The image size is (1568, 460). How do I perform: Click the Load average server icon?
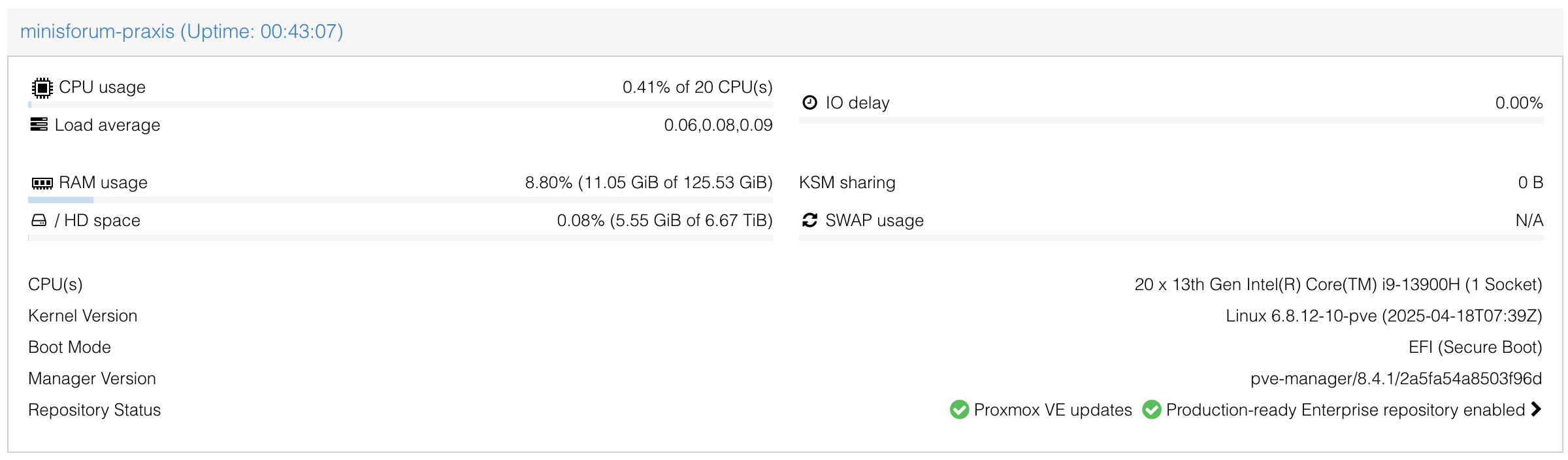(x=39, y=124)
